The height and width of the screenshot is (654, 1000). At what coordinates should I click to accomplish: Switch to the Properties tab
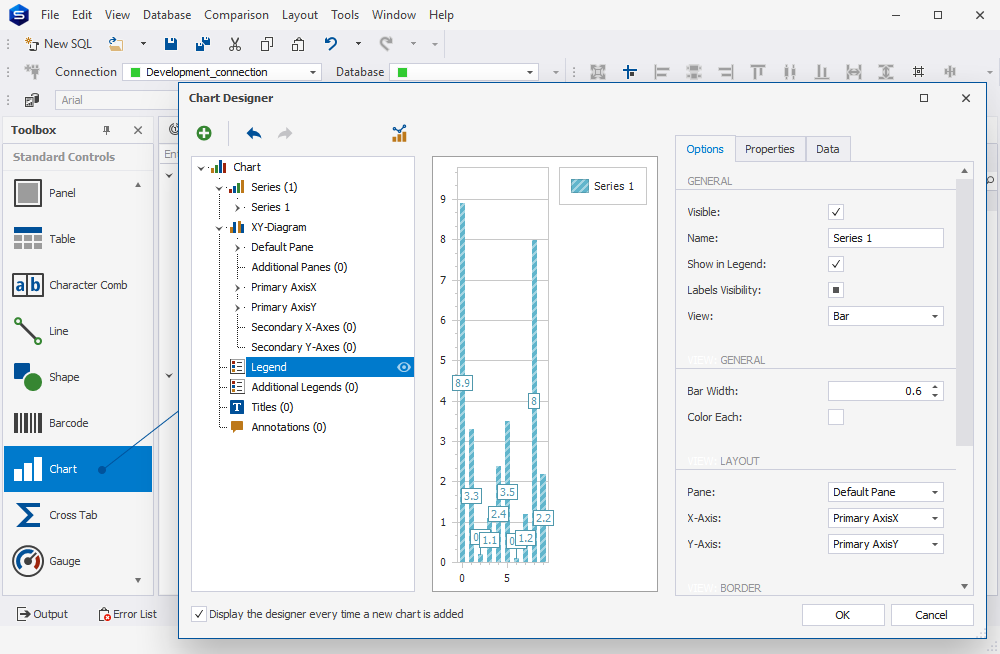[x=770, y=149]
